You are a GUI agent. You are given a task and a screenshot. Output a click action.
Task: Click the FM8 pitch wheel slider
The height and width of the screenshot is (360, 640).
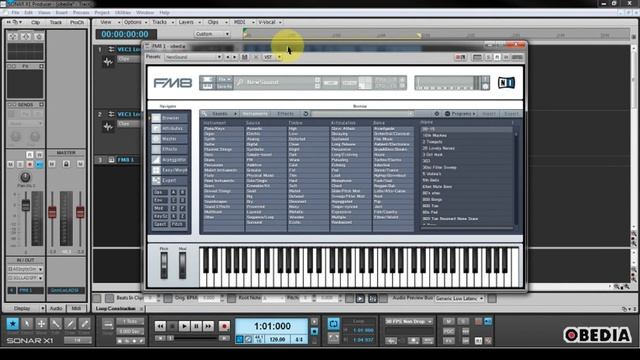tap(164, 265)
